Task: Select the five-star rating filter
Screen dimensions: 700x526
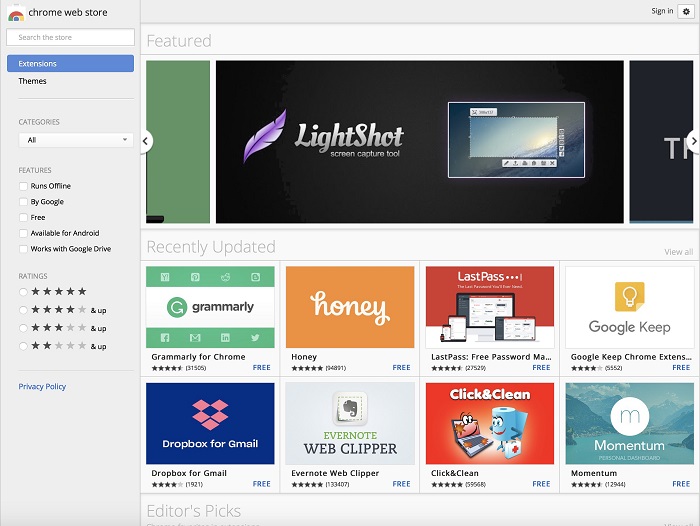Action: coord(23,292)
